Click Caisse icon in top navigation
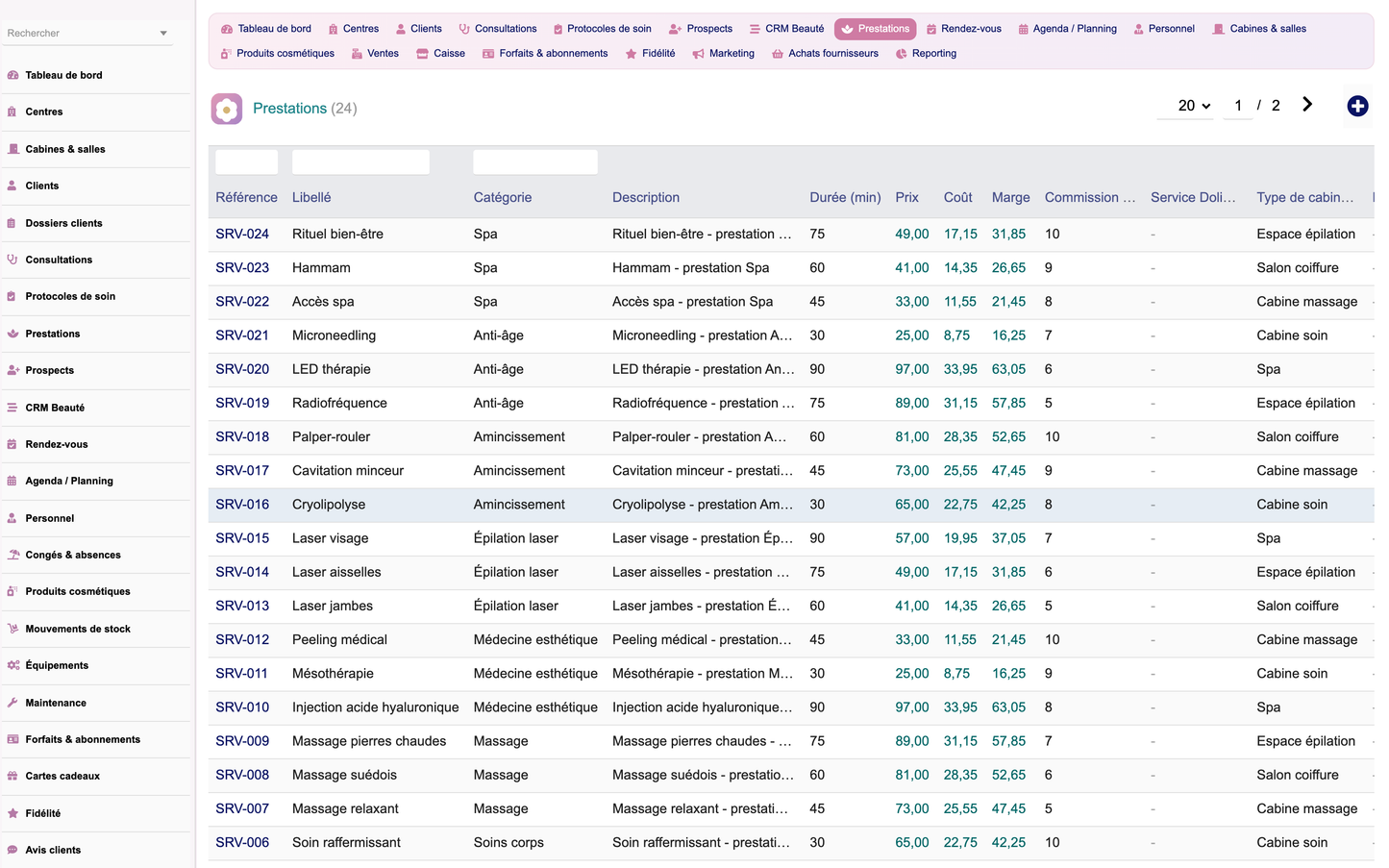 pyautogui.click(x=422, y=54)
